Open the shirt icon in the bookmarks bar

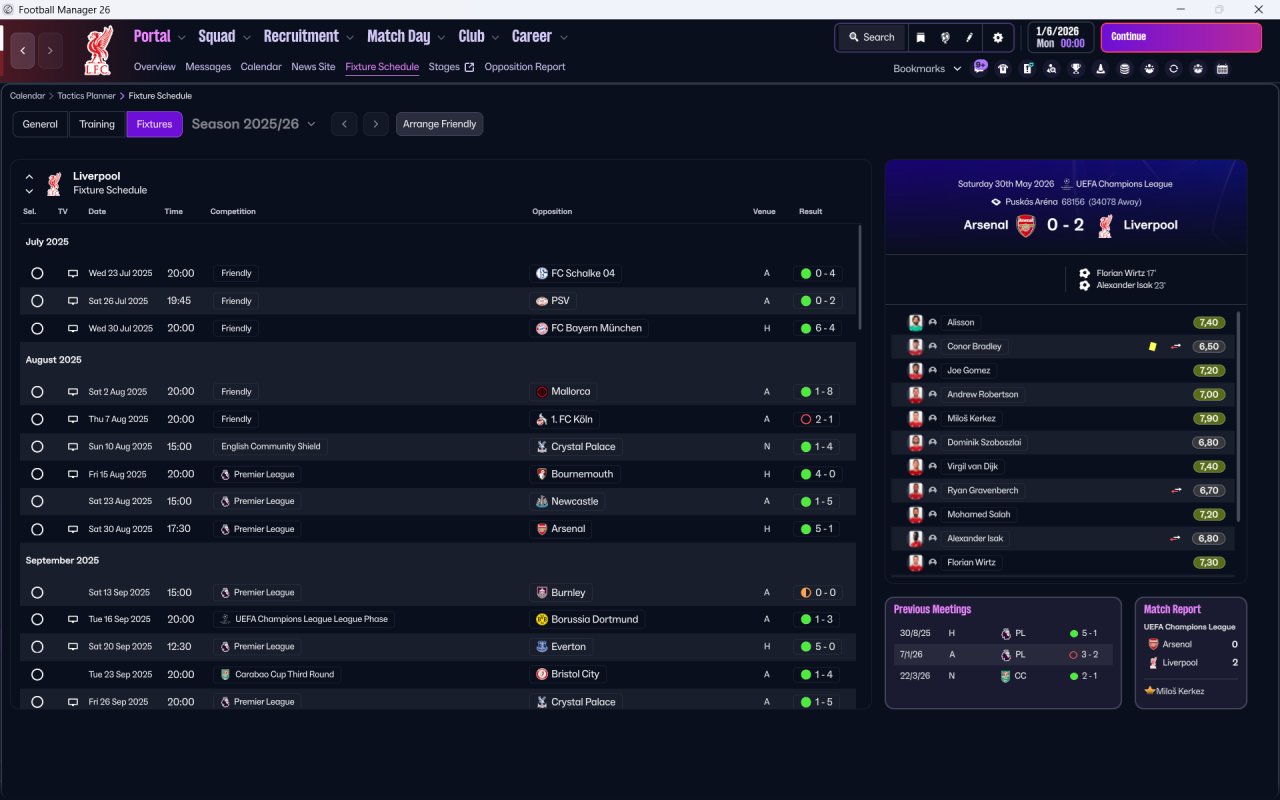coord(1003,69)
